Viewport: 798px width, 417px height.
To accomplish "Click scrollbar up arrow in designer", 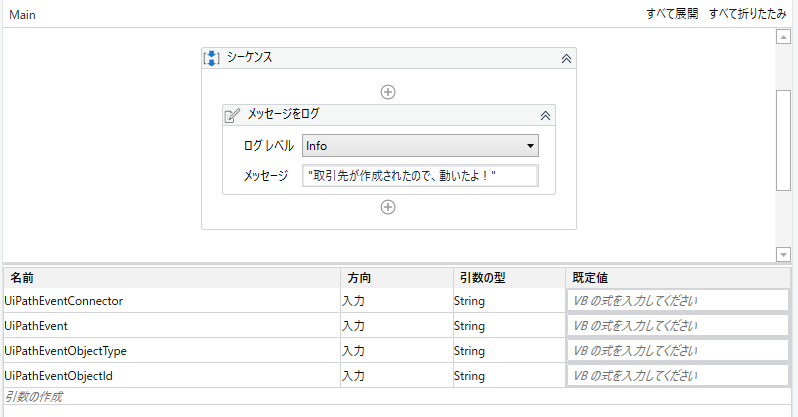I will [783, 37].
